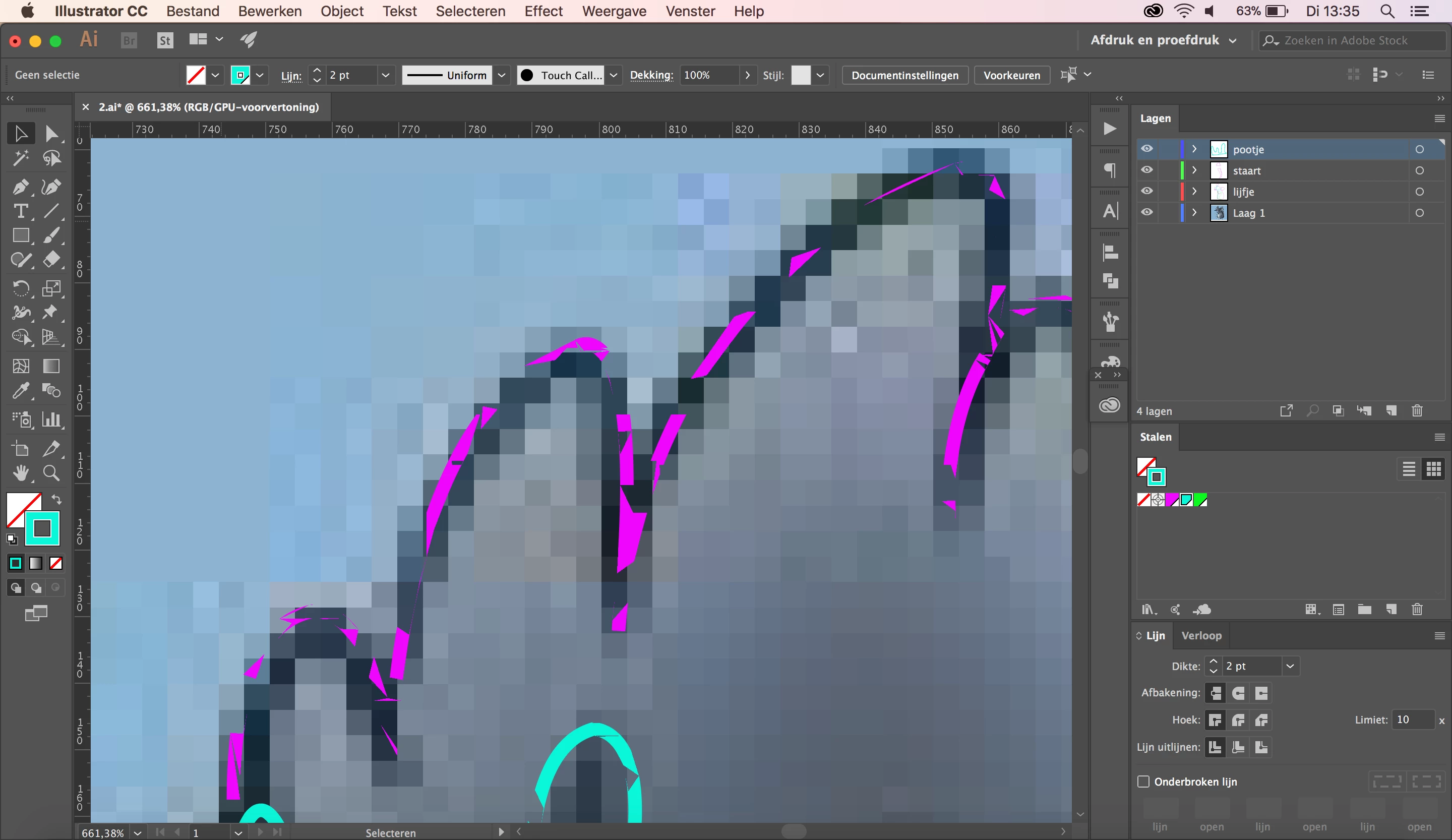Expand the pootje layer contents
The width and height of the screenshot is (1452, 840).
point(1194,149)
